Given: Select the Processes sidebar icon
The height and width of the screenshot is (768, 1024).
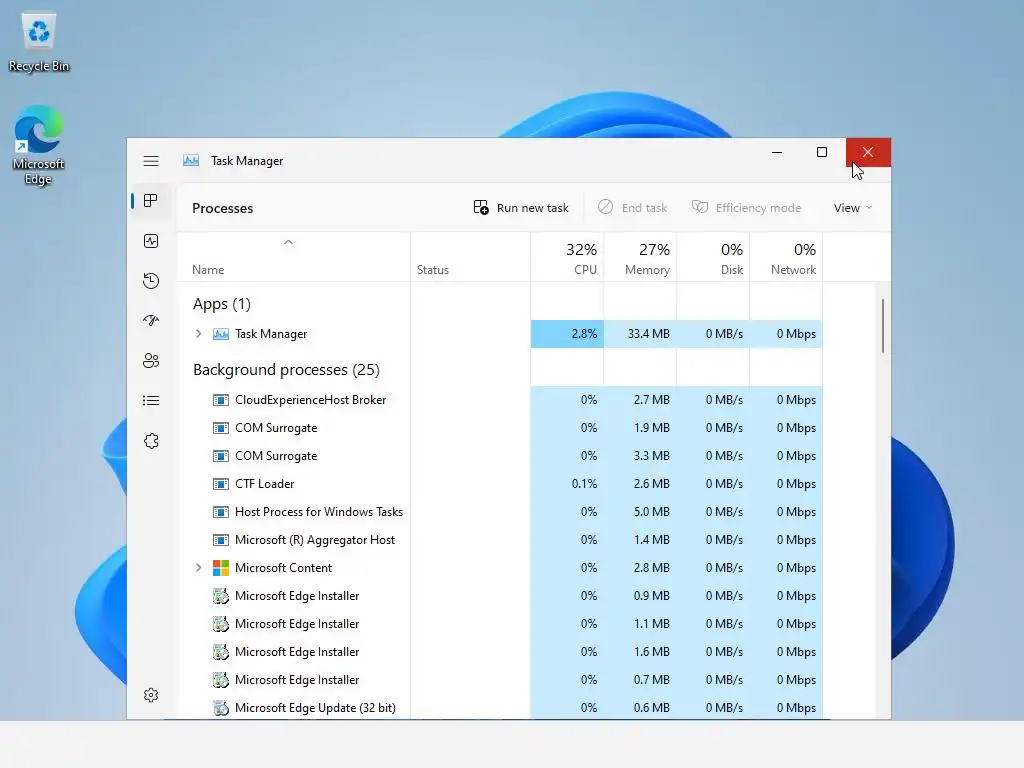Looking at the screenshot, I should [151, 200].
